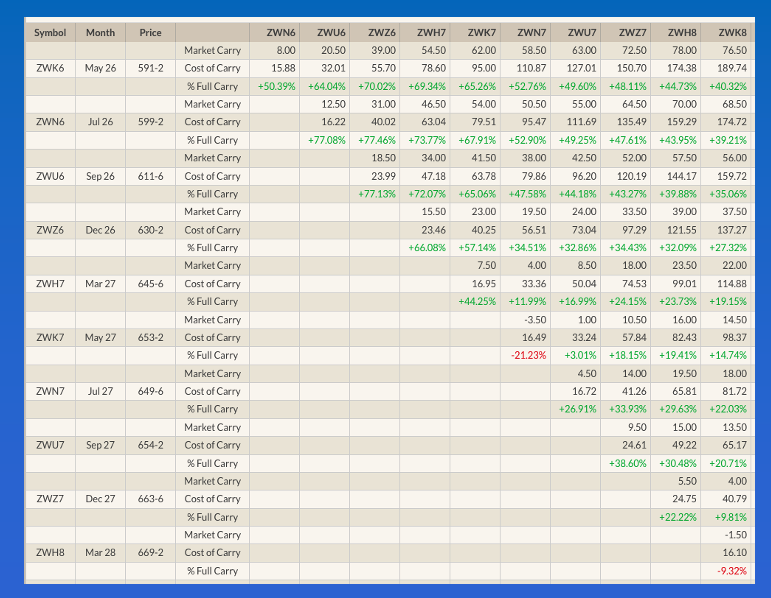
Task: Select the ZWZ7 symbol in Symbol column
Action: (50, 498)
